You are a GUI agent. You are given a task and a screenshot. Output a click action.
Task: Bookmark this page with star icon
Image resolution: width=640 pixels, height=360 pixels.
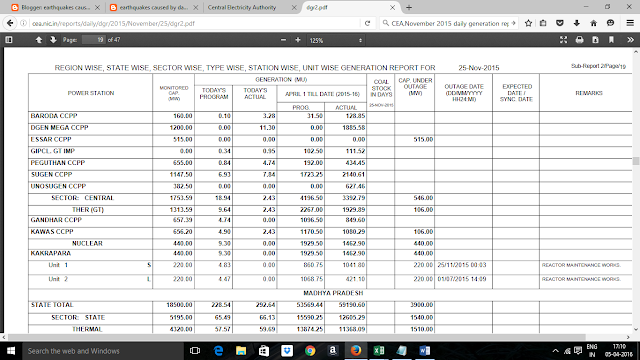click(528, 23)
